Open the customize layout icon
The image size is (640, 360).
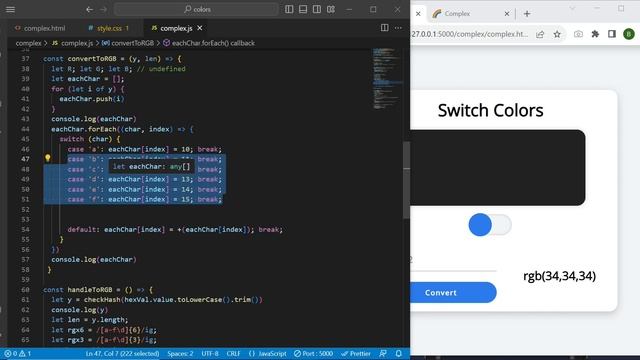pos(331,9)
